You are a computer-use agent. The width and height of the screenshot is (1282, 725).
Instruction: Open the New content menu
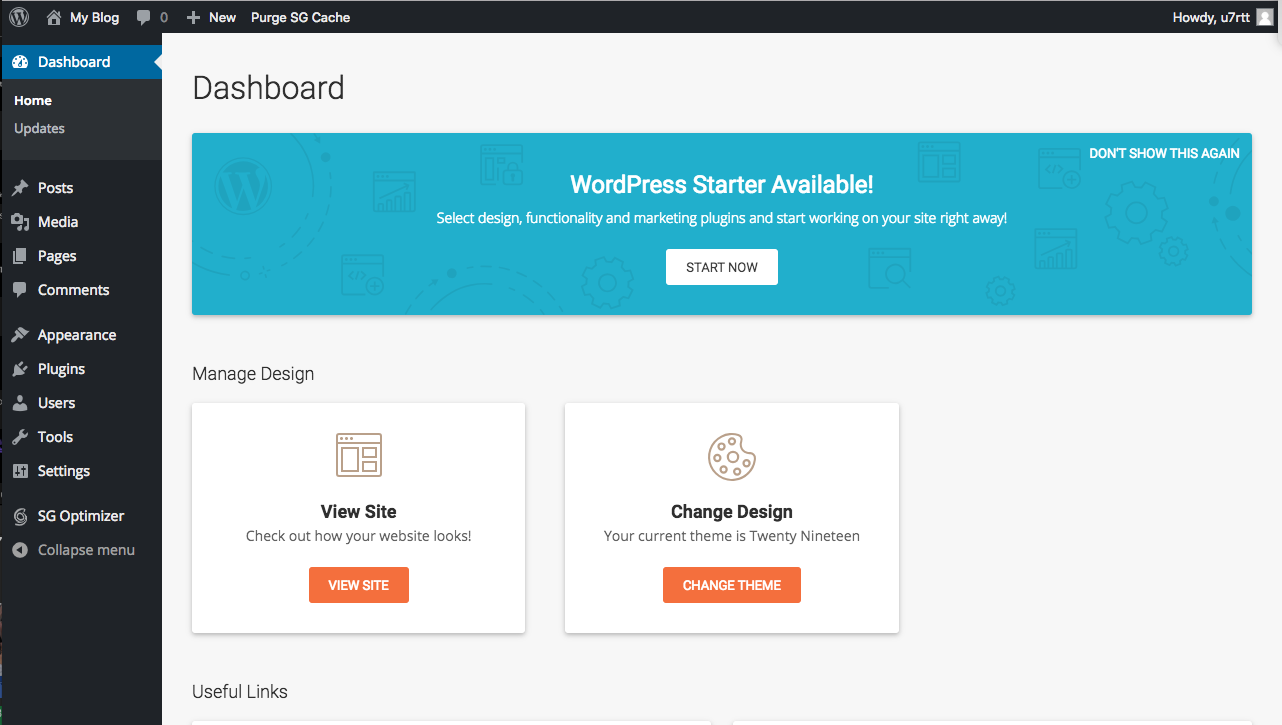(x=211, y=17)
